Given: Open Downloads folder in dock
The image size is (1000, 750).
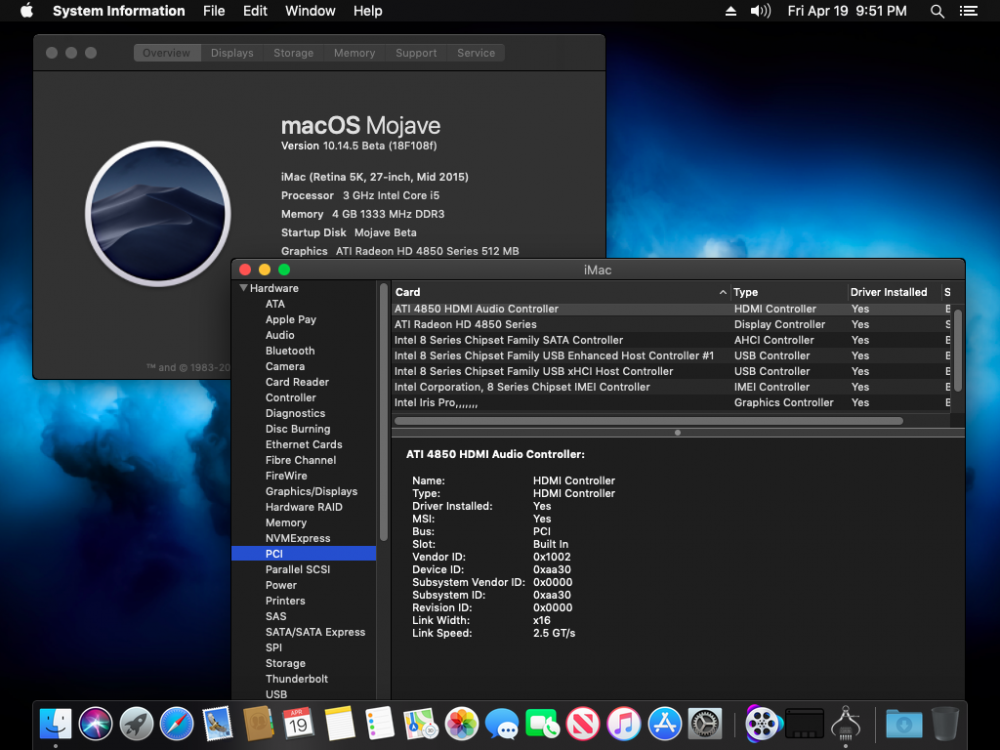Looking at the screenshot, I should coord(904,724).
